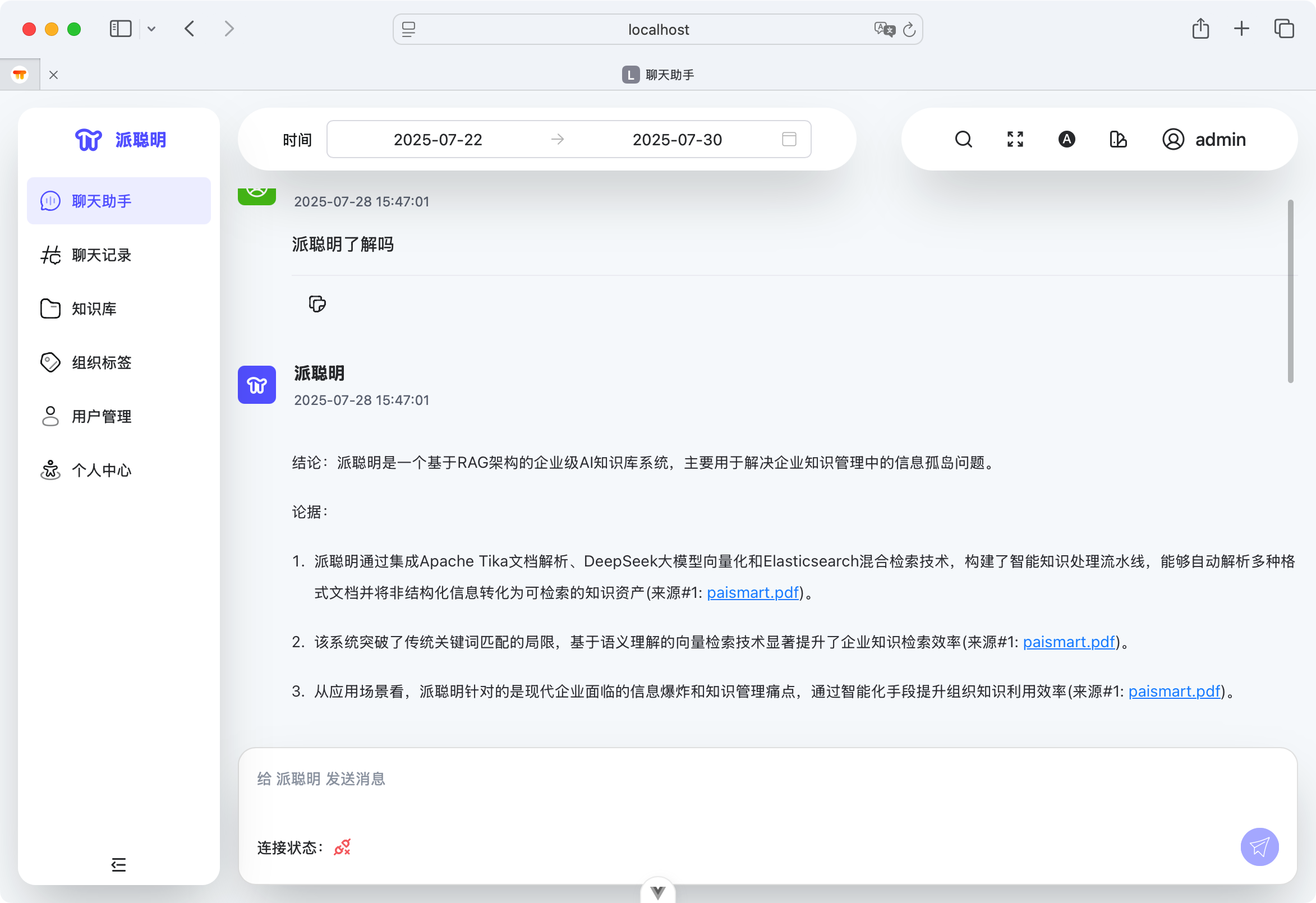Click the disconnected plug status icon
Viewport: 1316px width, 903px height.
[342, 846]
